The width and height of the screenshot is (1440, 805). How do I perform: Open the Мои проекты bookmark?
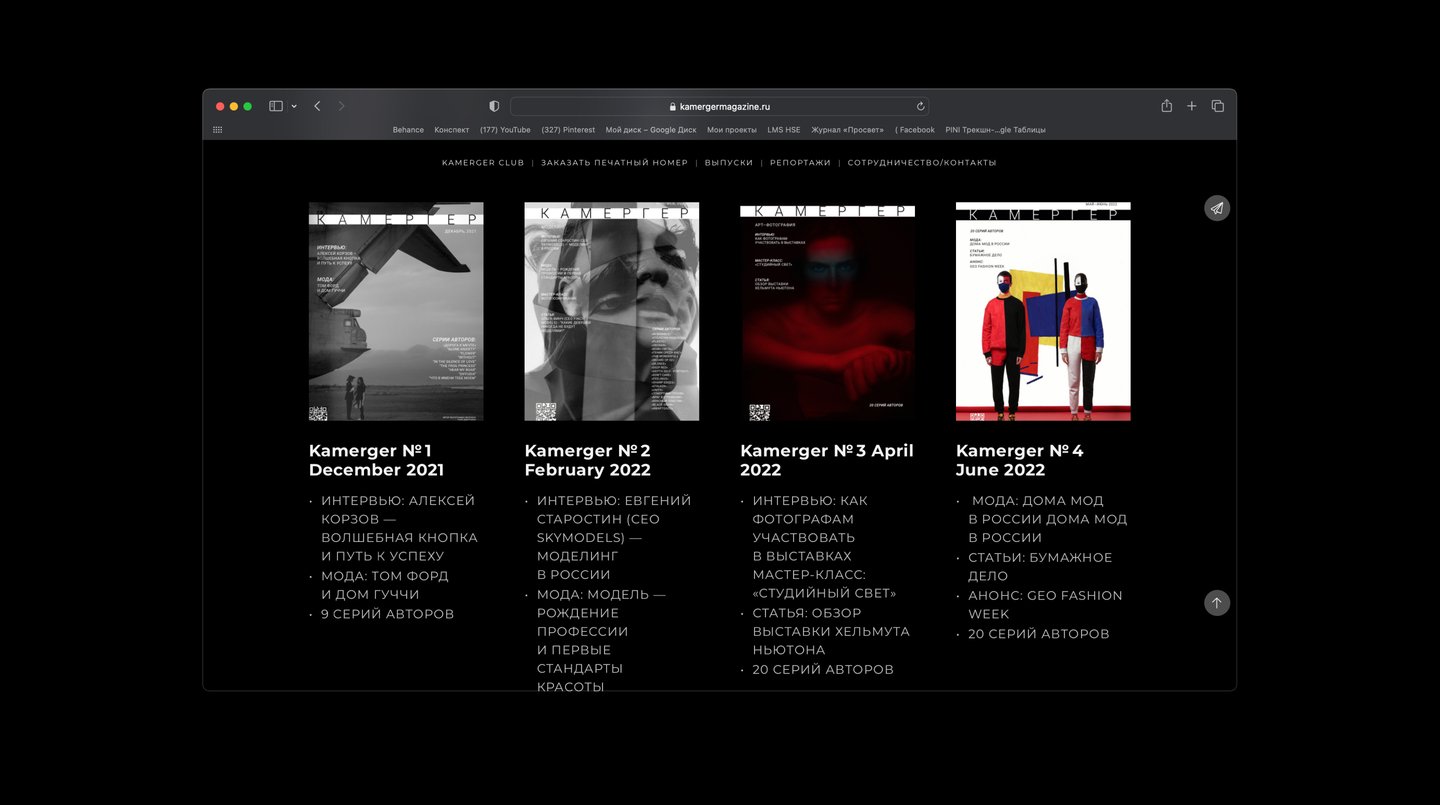click(732, 130)
